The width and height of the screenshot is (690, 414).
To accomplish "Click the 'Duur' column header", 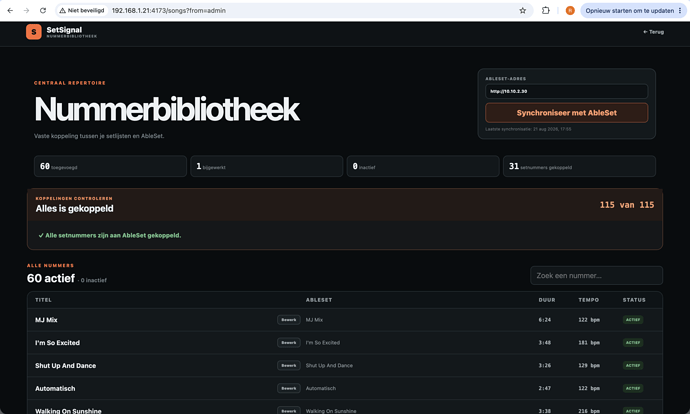I will 547,300.
